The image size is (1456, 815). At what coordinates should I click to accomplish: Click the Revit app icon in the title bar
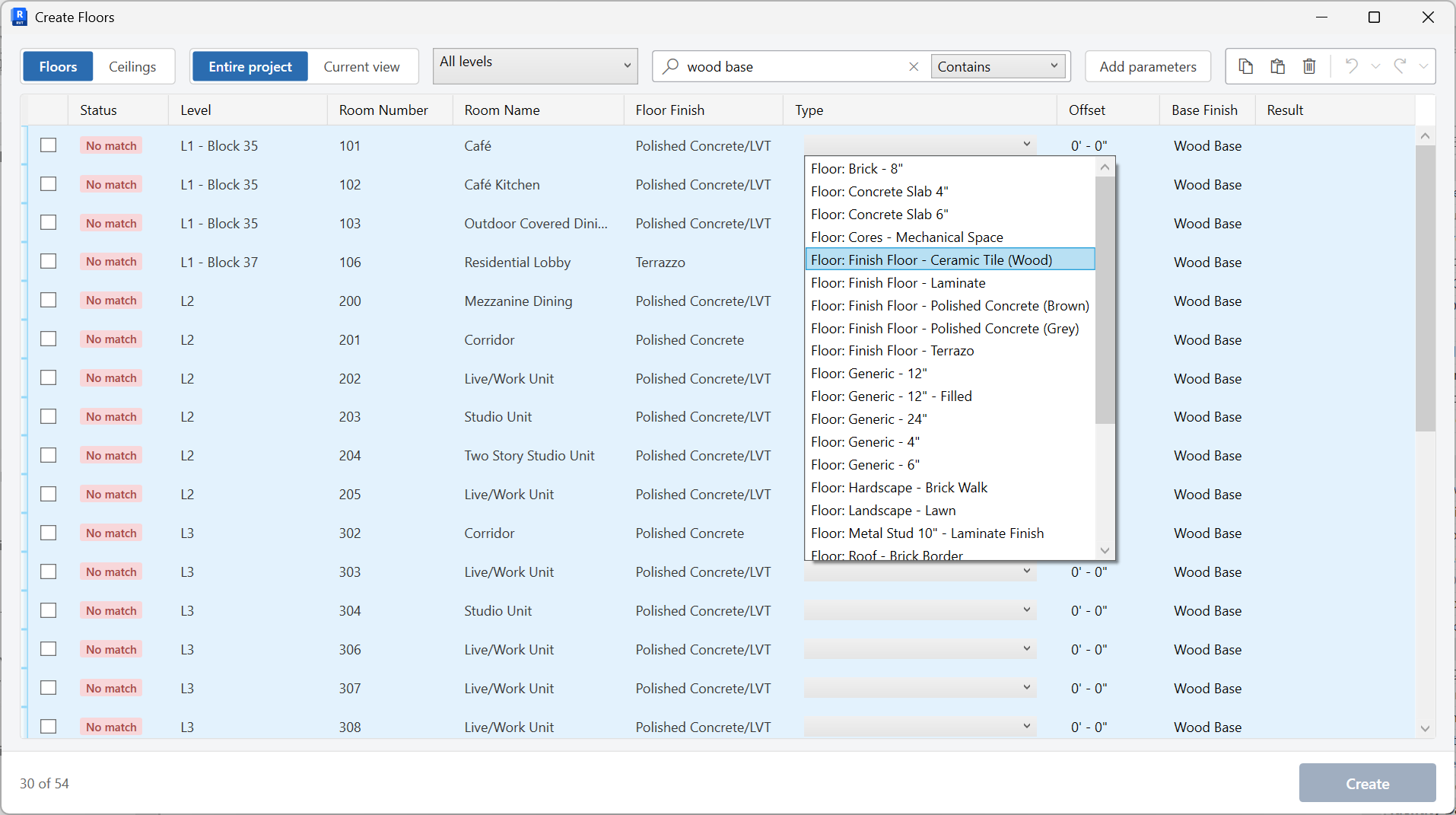coord(20,17)
